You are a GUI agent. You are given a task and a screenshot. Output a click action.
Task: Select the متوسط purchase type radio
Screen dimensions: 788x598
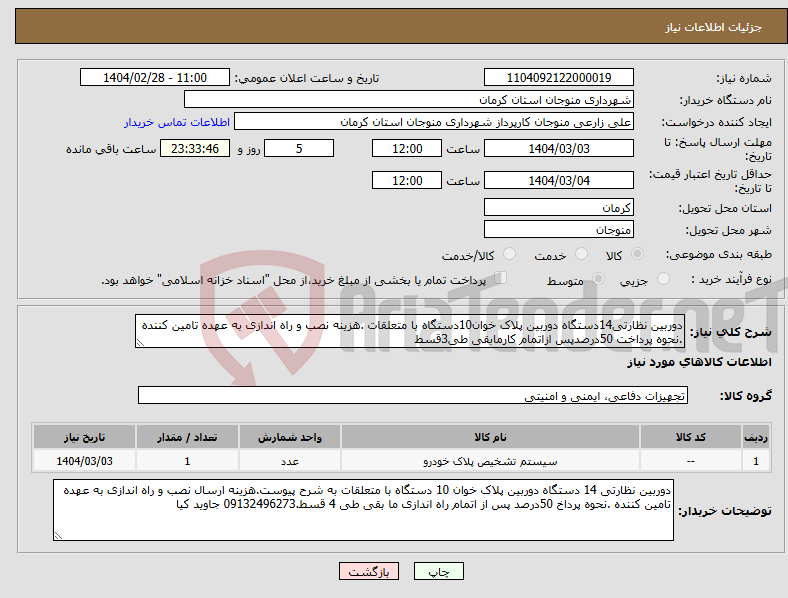point(598,278)
